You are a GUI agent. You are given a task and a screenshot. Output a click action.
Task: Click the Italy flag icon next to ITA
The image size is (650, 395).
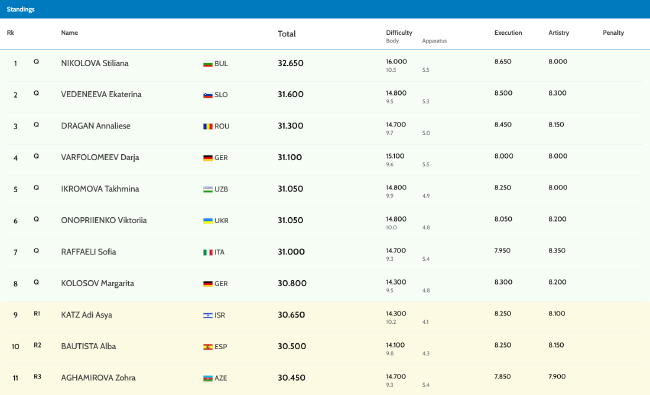[x=208, y=252]
